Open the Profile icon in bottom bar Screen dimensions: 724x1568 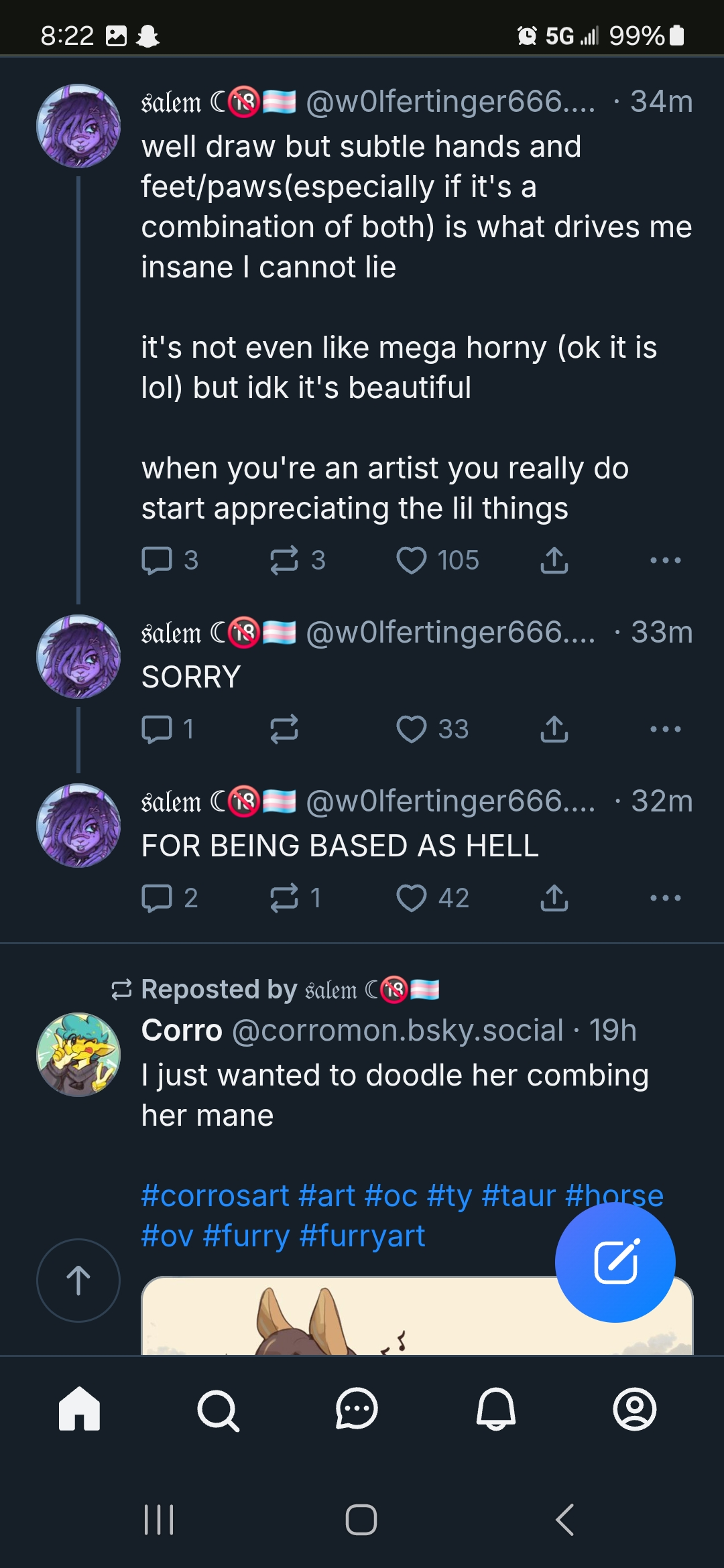[635, 1409]
